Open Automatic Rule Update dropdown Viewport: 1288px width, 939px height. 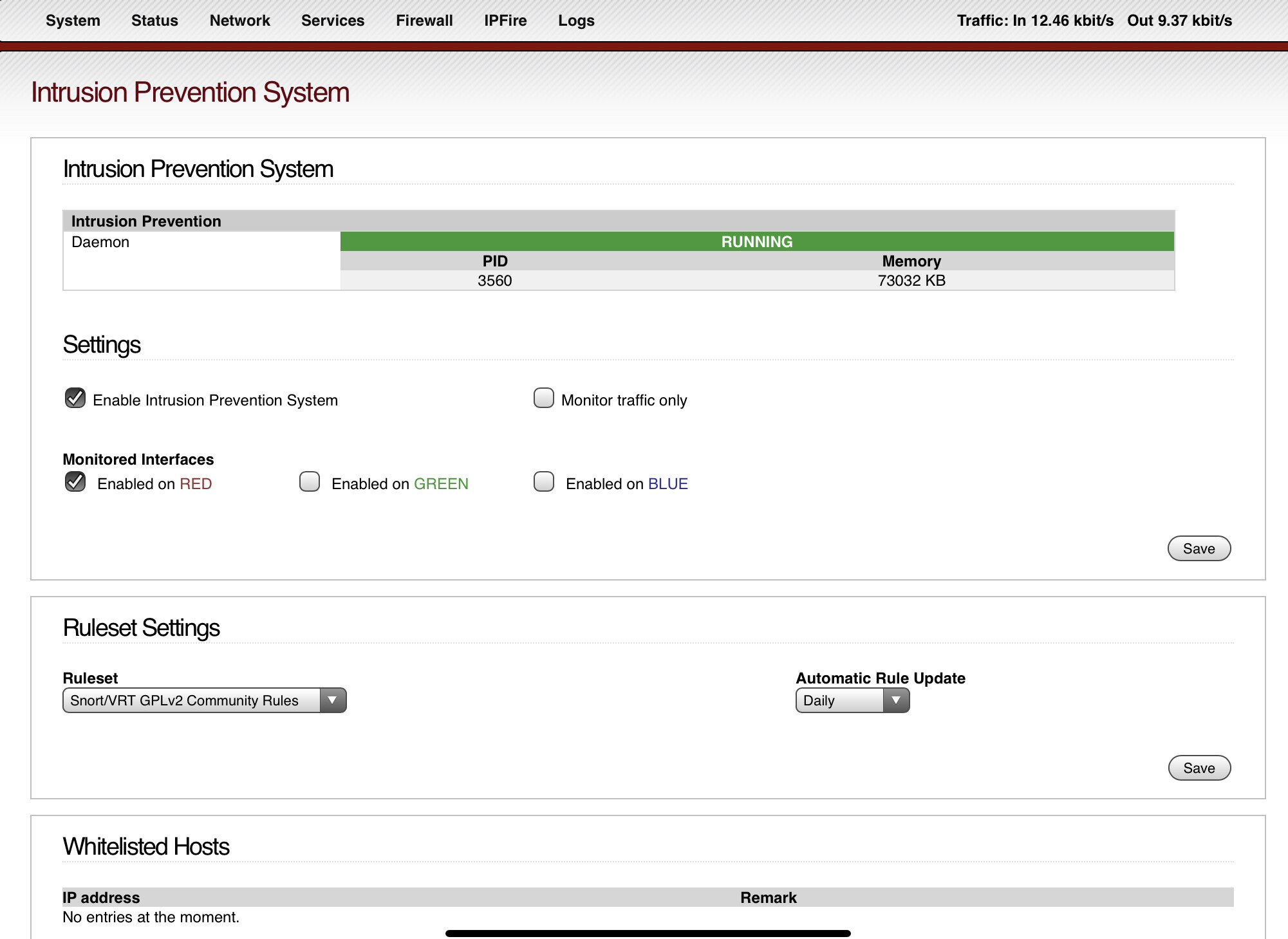click(853, 700)
